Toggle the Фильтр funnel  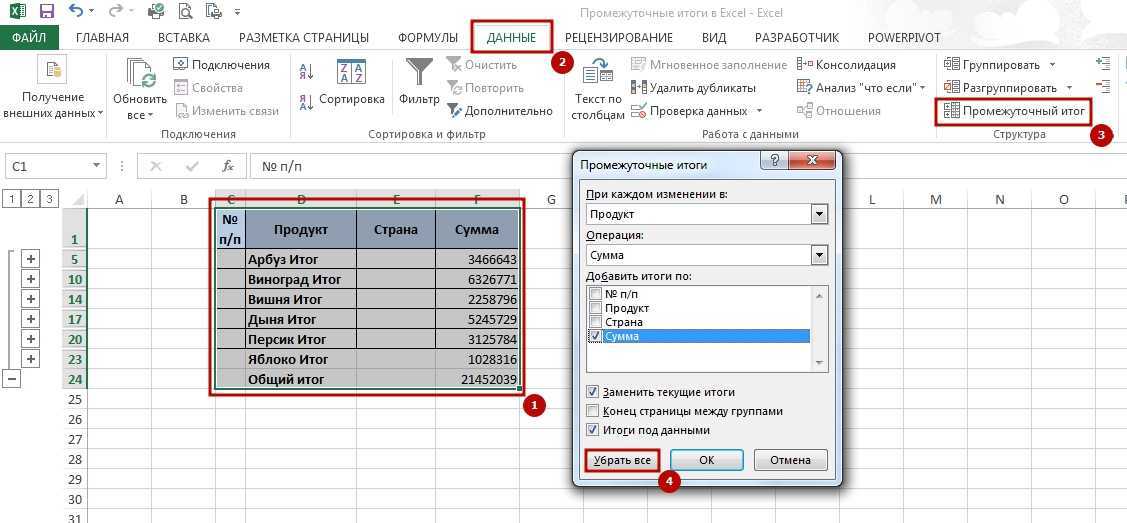(x=419, y=83)
